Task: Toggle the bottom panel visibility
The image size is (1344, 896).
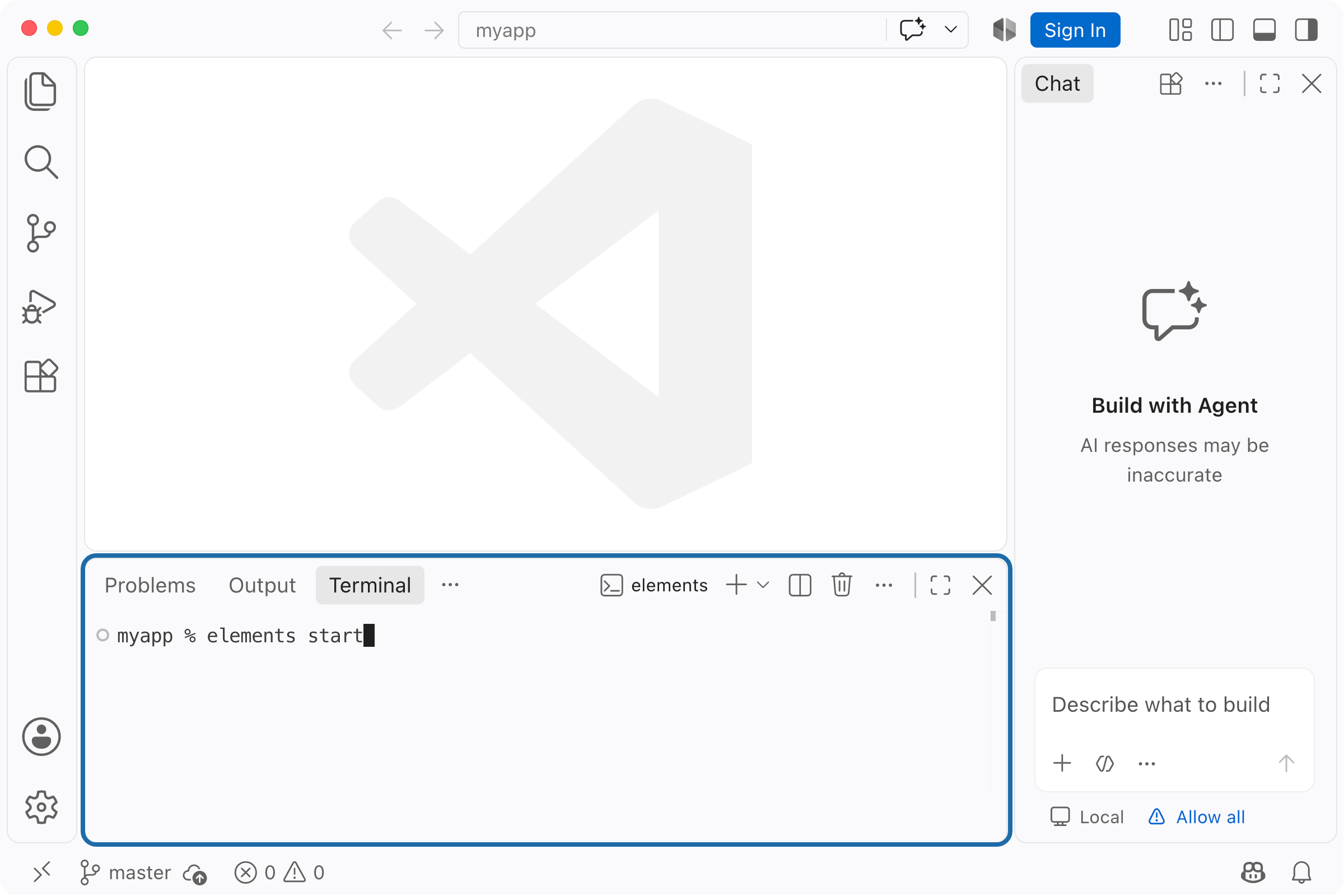Action: point(1264,30)
